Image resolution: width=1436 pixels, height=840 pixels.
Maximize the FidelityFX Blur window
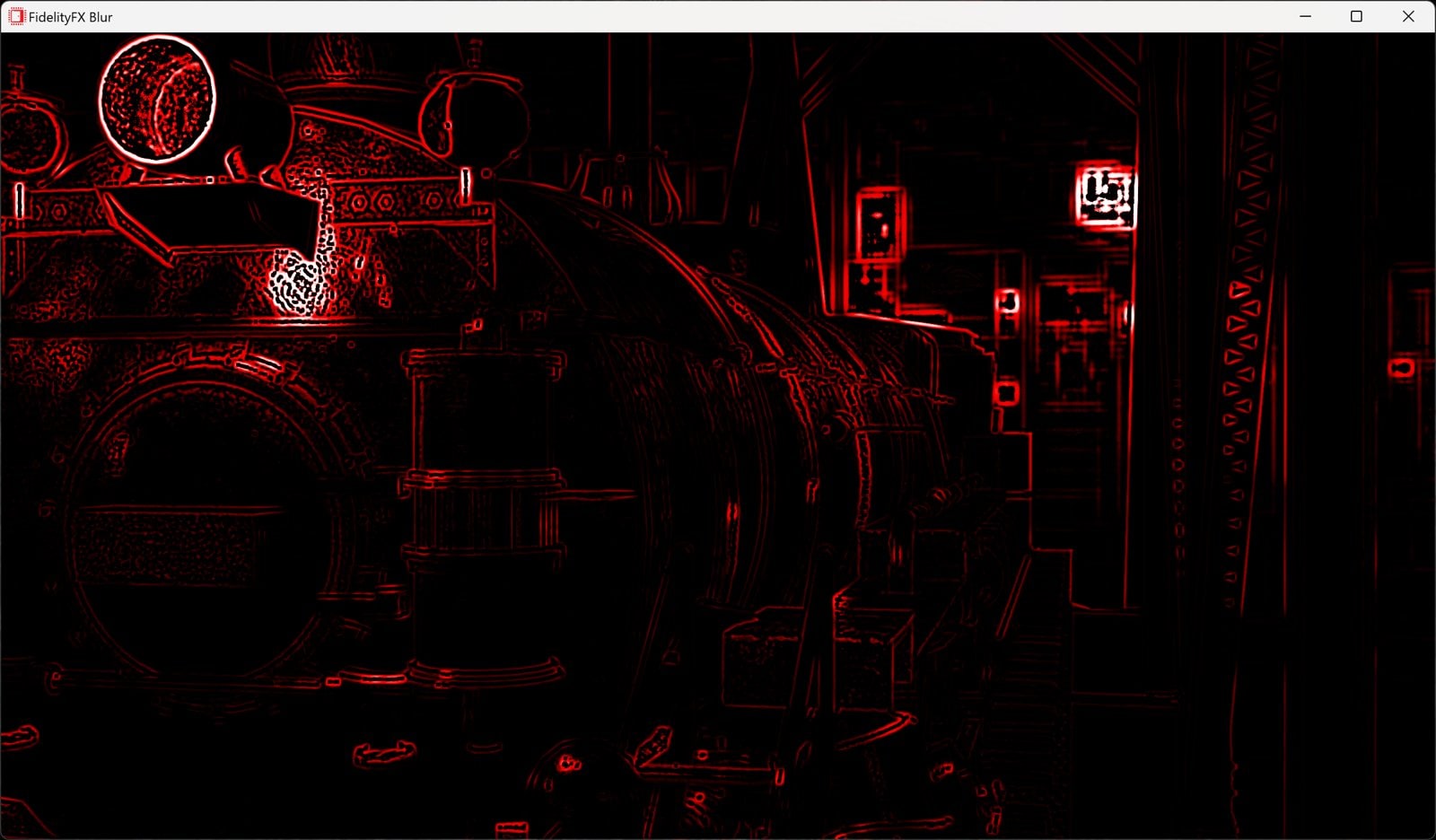pyautogui.click(x=1357, y=15)
